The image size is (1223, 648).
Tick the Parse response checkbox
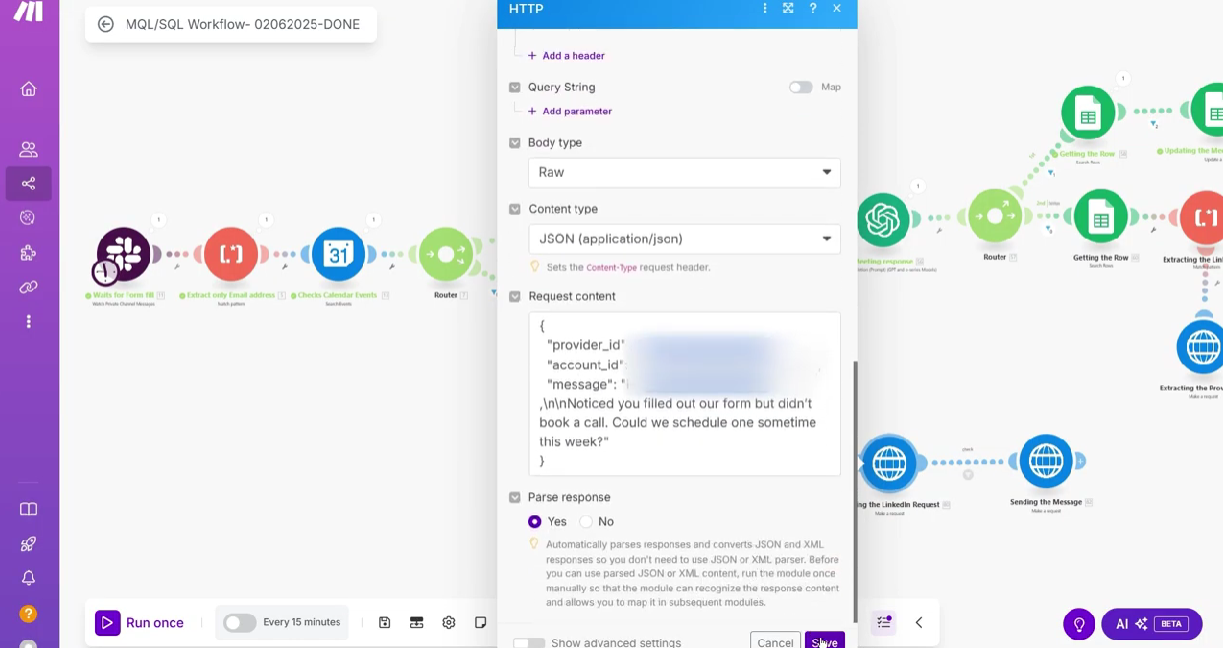515,497
